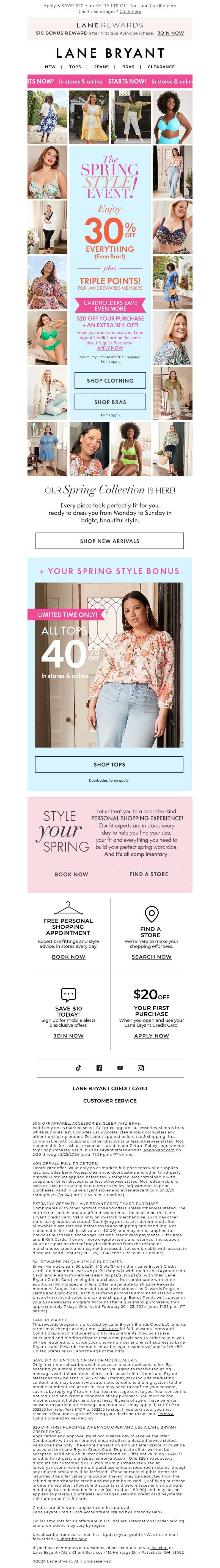Open the TikTok social icon
Screen dimensions: 220x1568
pos(78,1068)
